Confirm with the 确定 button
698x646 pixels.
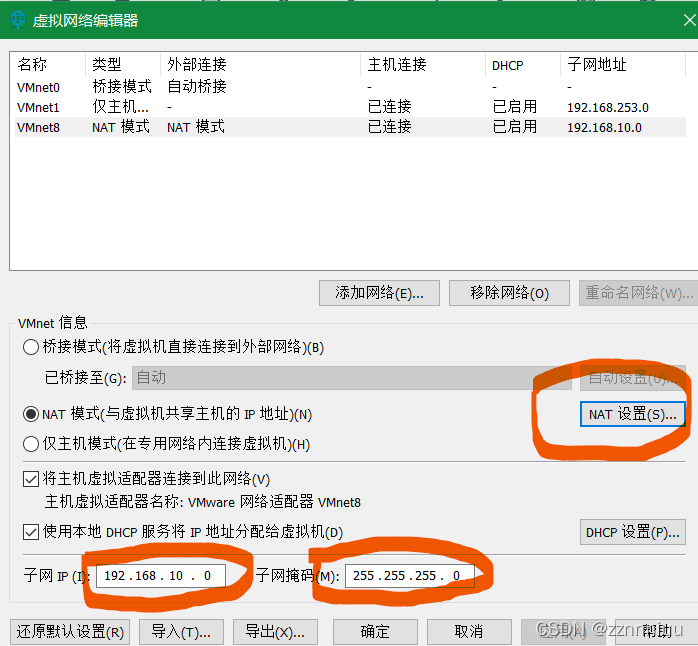(x=375, y=632)
